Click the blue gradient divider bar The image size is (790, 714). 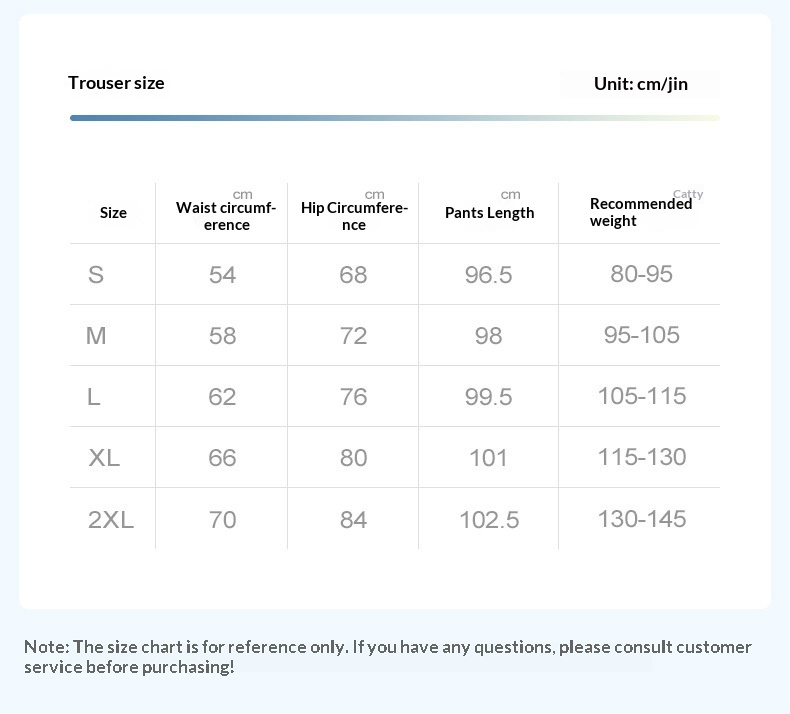pyautogui.click(x=394, y=118)
